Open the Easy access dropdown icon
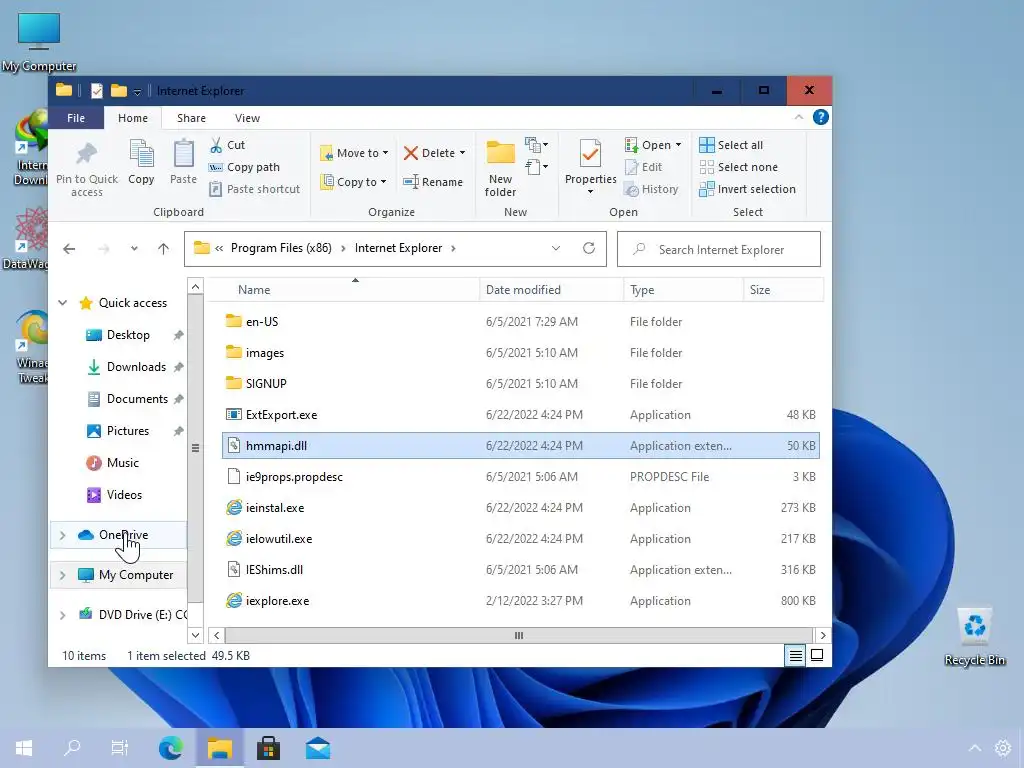 point(537,167)
